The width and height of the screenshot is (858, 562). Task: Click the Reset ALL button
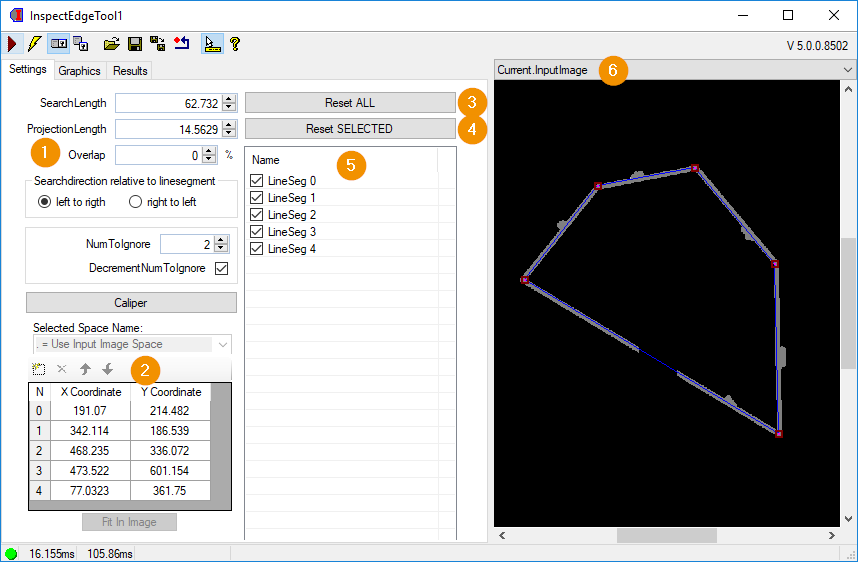coord(350,103)
